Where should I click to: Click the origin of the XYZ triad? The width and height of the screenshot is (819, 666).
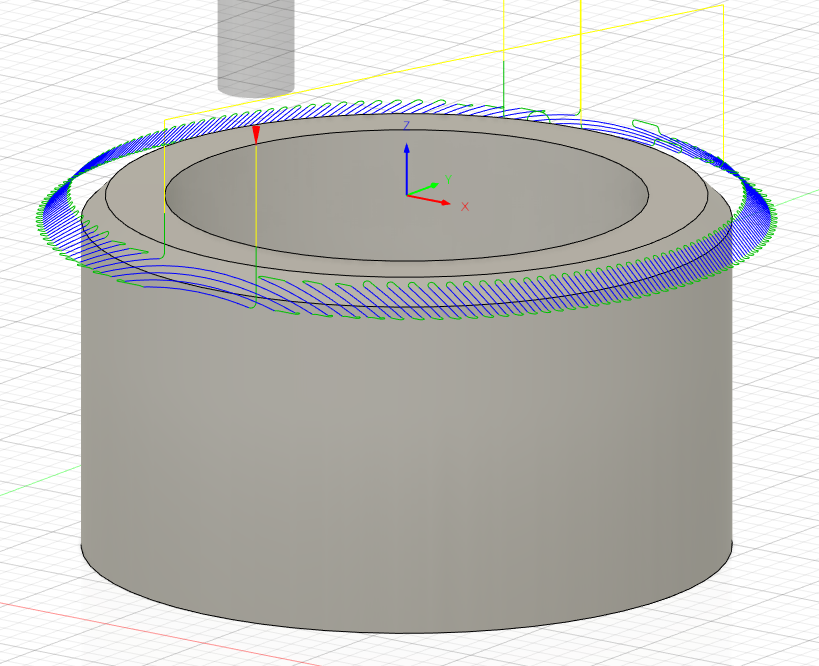point(407,195)
